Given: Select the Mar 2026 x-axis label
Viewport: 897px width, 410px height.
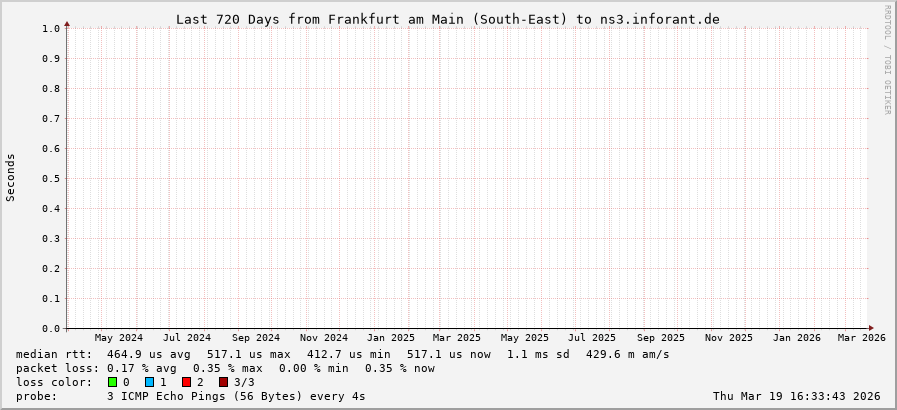Looking at the screenshot, I should 861,338.
